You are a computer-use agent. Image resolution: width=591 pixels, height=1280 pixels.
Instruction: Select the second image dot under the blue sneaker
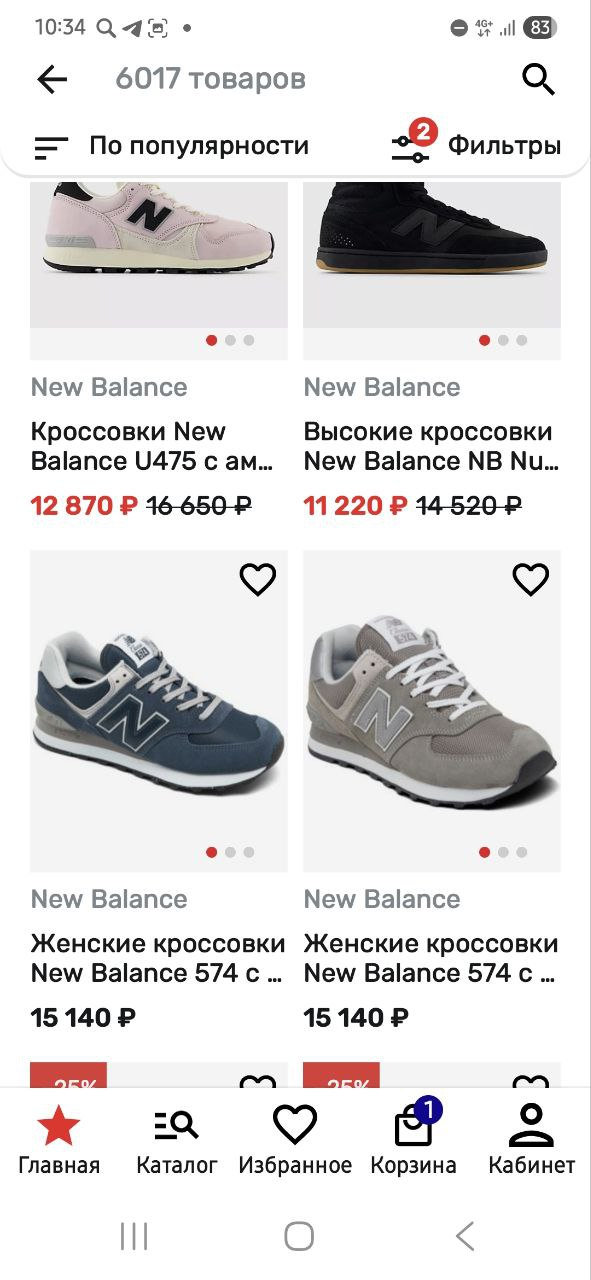pyautogui.click(x=231, y=852)
